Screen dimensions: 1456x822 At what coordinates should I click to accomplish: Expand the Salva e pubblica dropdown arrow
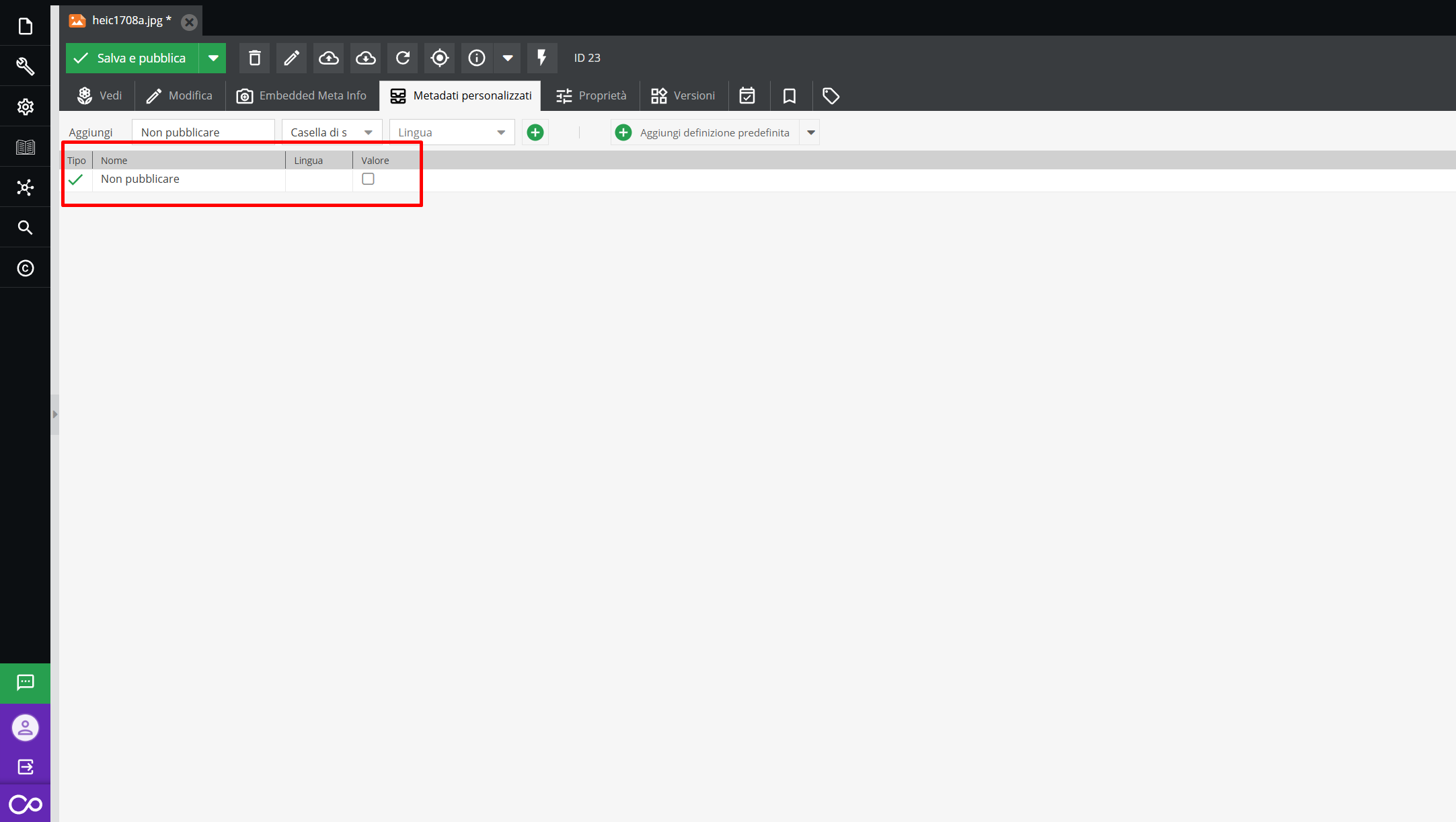click(213, 58)
